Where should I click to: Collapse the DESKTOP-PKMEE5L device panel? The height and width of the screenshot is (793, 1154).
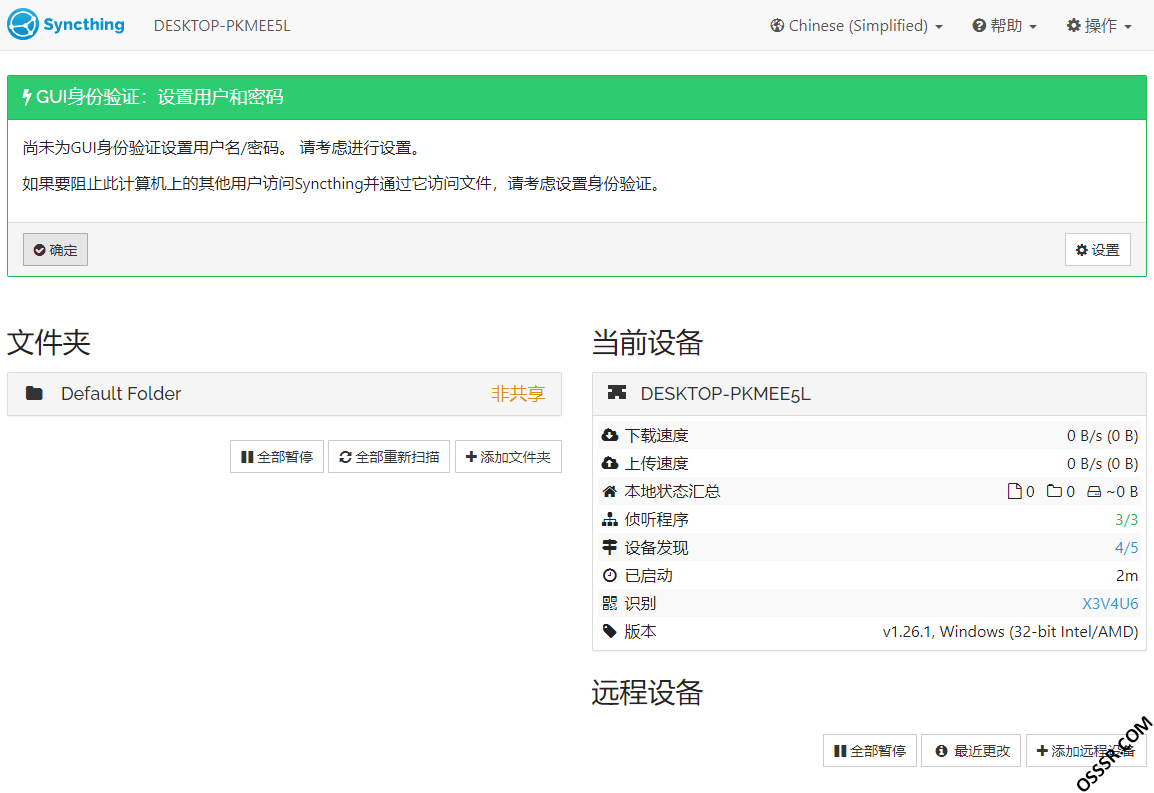click(869, 394)
